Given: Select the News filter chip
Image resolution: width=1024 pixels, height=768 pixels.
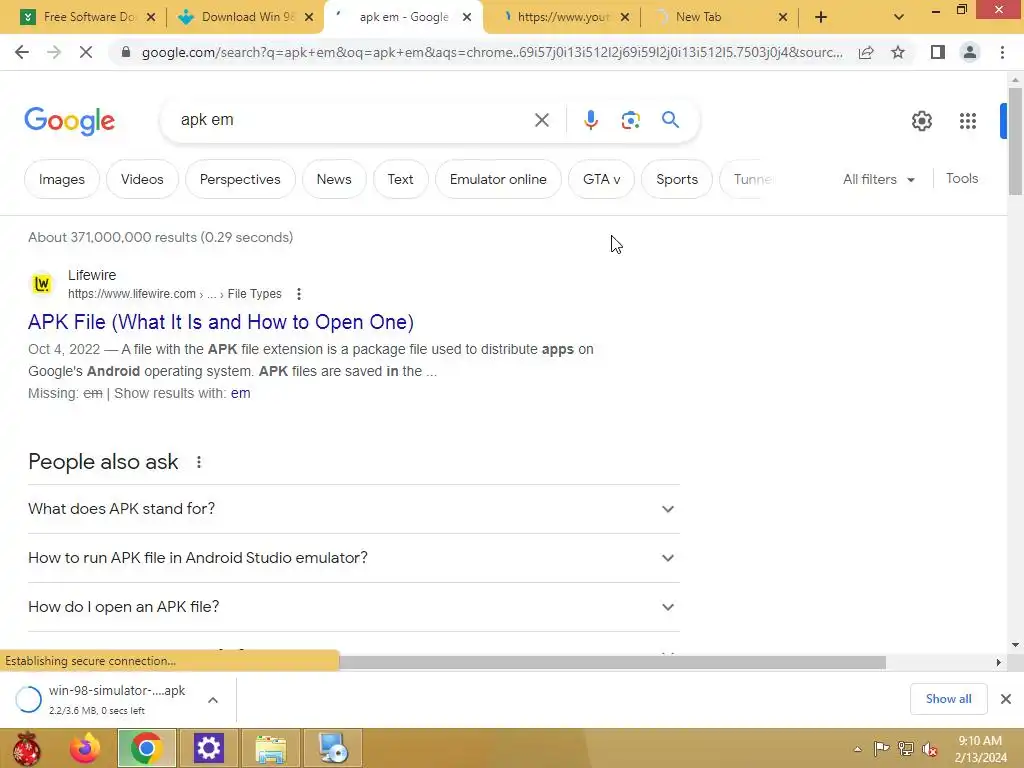Looking at the screenshot, I should point(334,179).
